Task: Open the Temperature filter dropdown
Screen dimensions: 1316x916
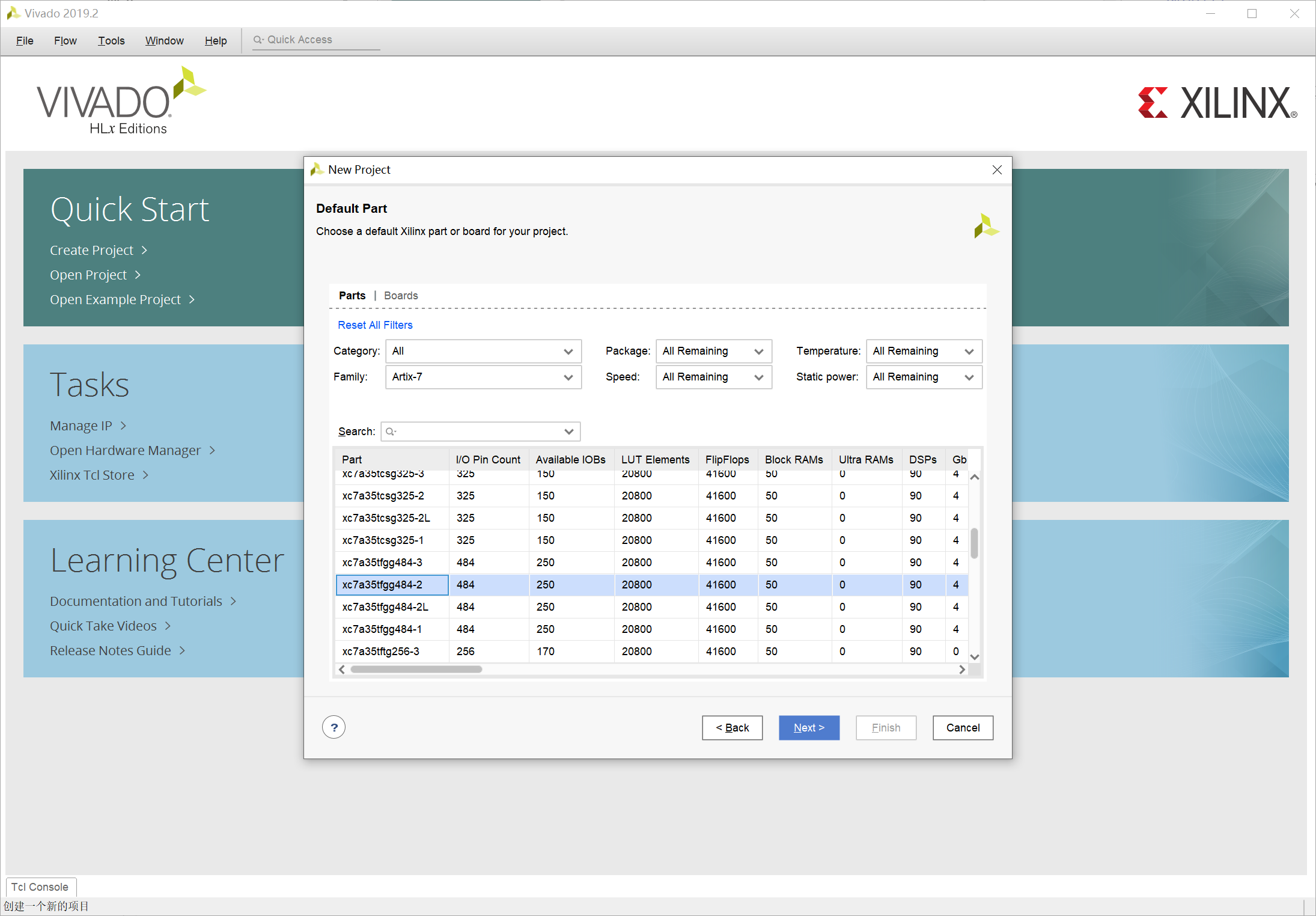Action: click(923, 352)
